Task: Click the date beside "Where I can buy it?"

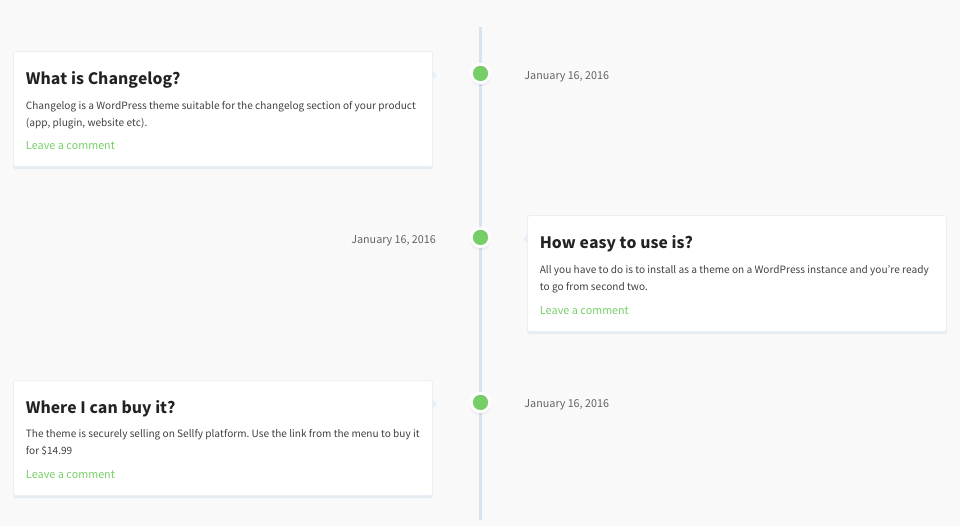Action: click(x=566, y=403)
